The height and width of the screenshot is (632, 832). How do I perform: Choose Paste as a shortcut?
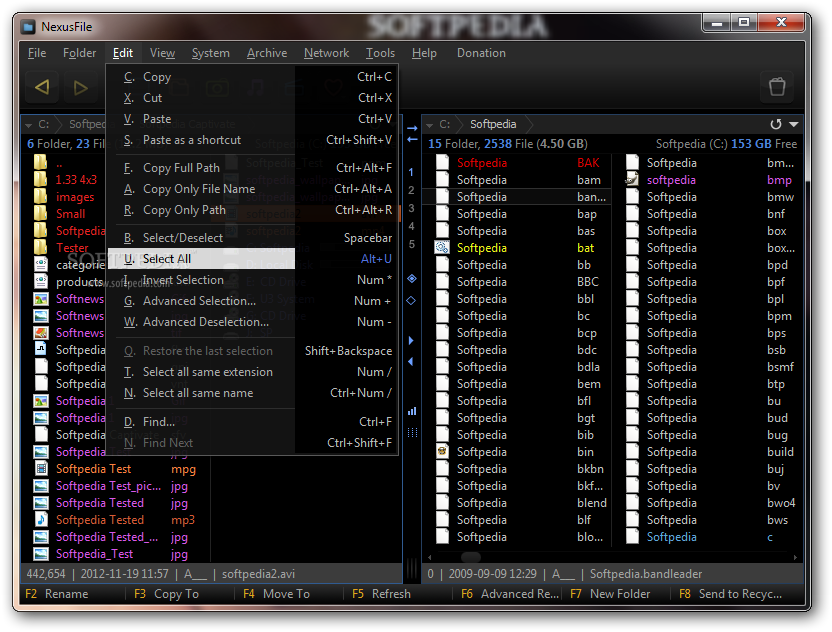pyautogui.click(x=253, y=140)
